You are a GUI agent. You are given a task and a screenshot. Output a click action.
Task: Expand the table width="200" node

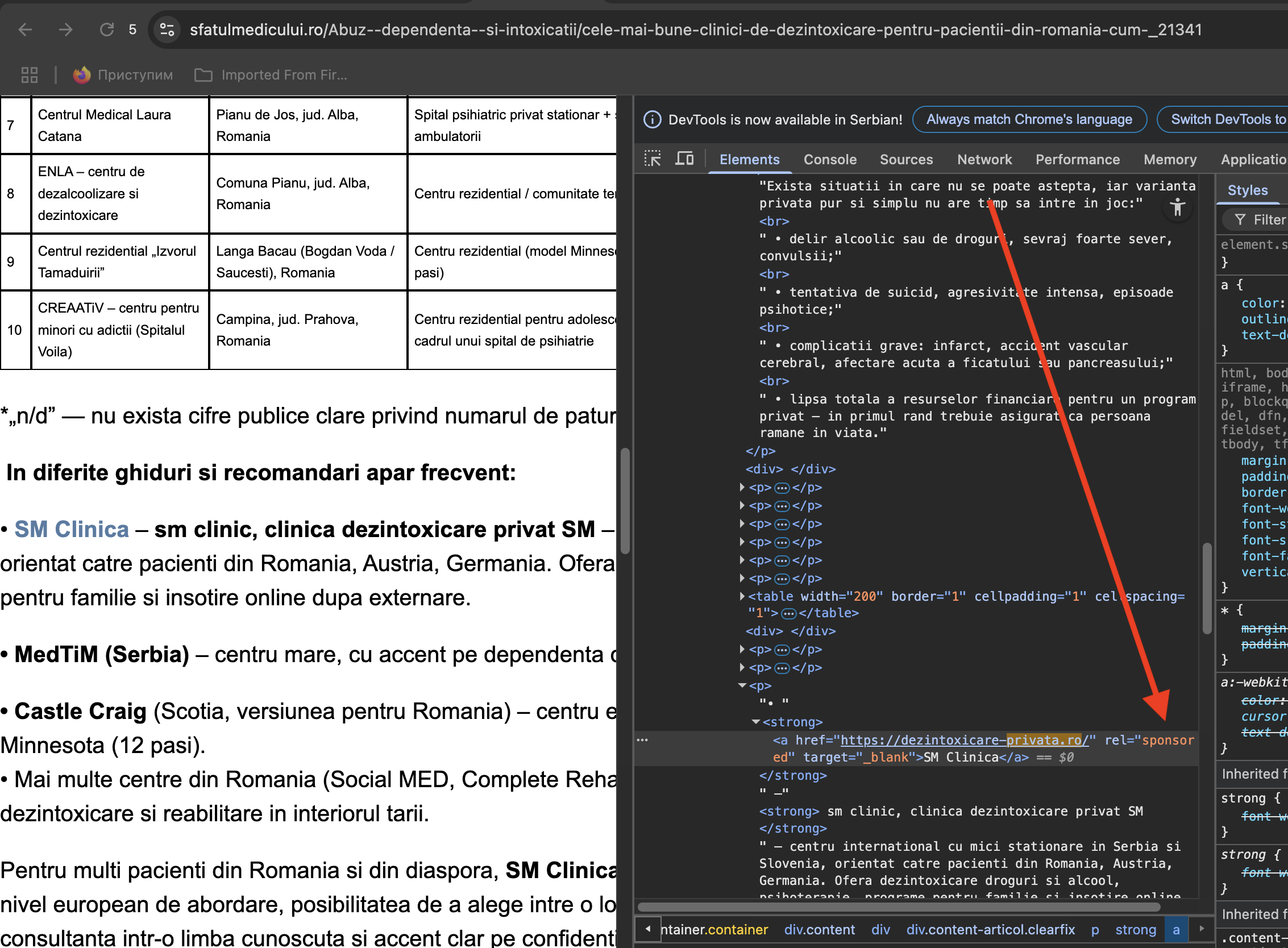[742, 596]
